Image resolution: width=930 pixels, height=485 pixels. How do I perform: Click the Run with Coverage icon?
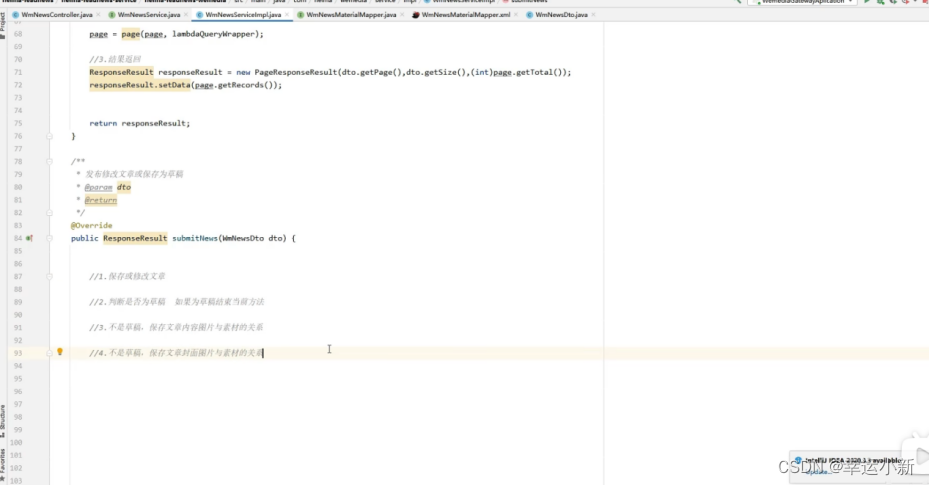(x=893, y=2)
